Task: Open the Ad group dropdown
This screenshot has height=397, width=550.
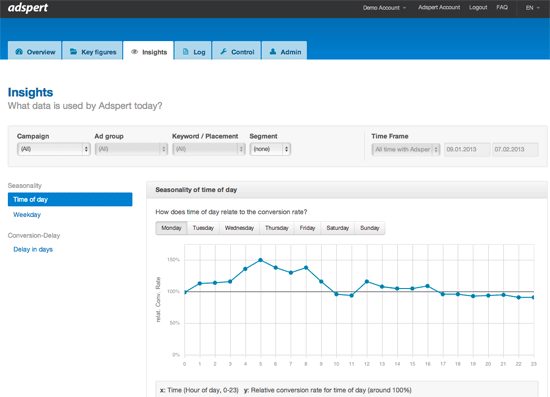Action: 131,149
